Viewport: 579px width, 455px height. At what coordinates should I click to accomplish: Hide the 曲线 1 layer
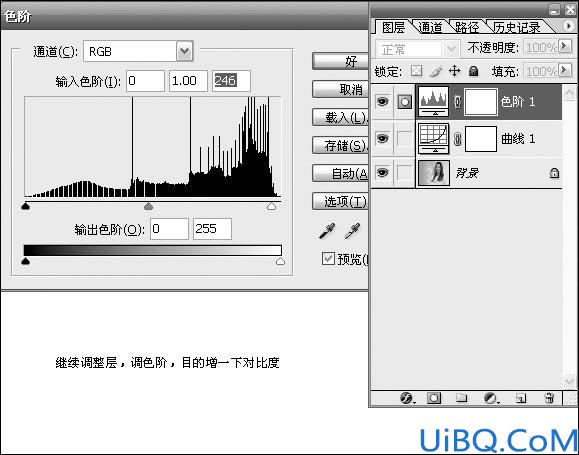coord(383,138)
